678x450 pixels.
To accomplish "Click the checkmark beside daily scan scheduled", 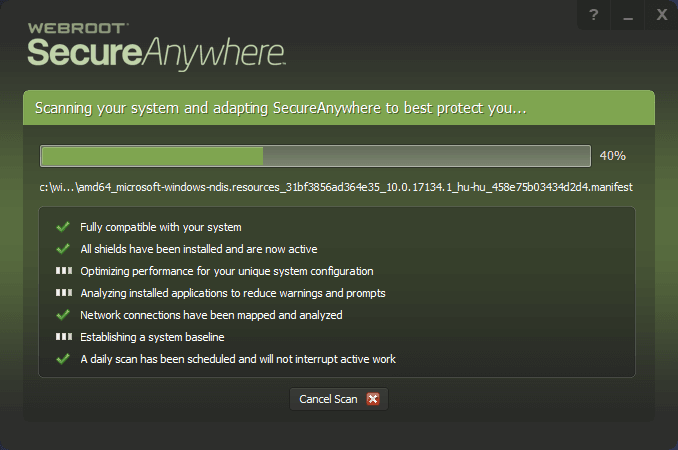I will pos(63,359).
